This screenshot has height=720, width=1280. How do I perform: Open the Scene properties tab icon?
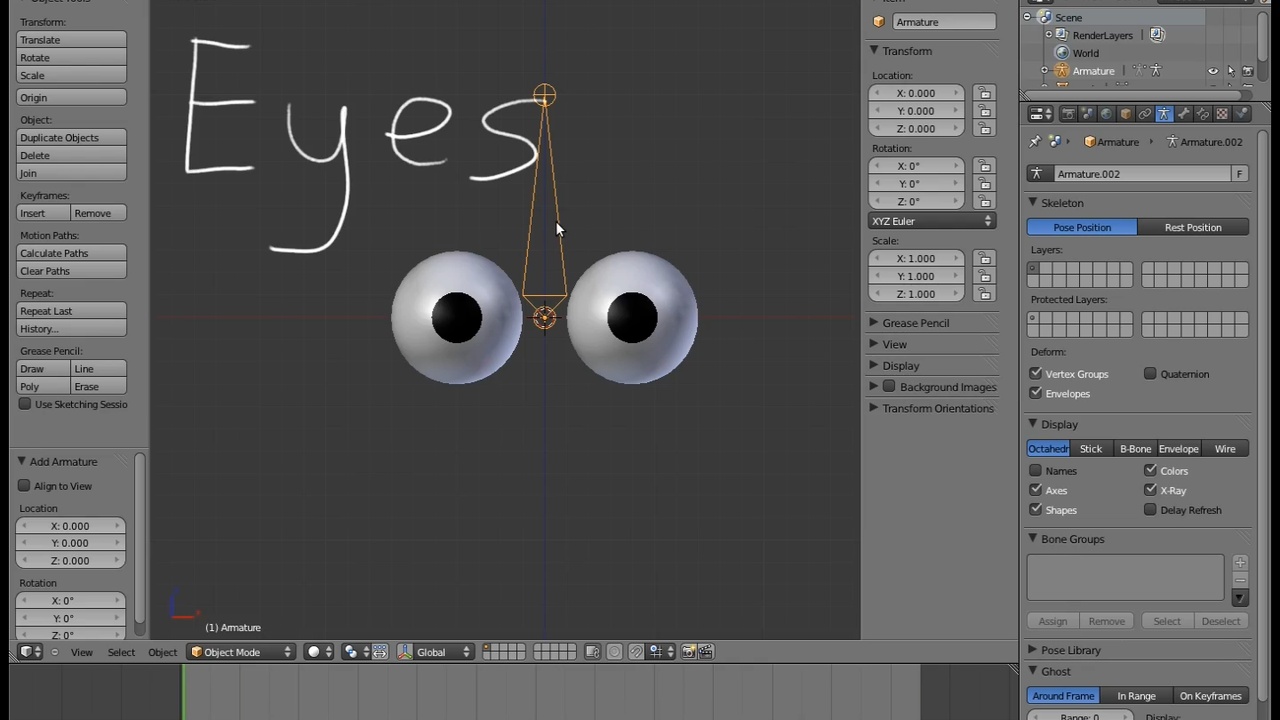(1088, 114)
